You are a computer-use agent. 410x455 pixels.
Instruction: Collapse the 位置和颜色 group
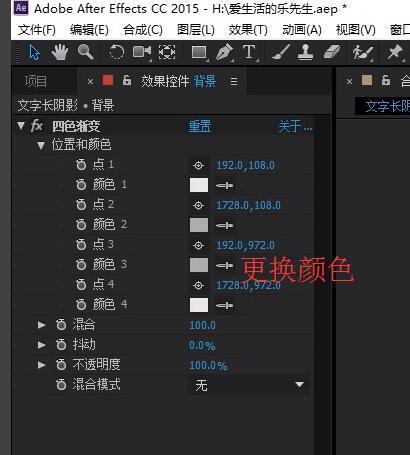(x=41, y=145)
